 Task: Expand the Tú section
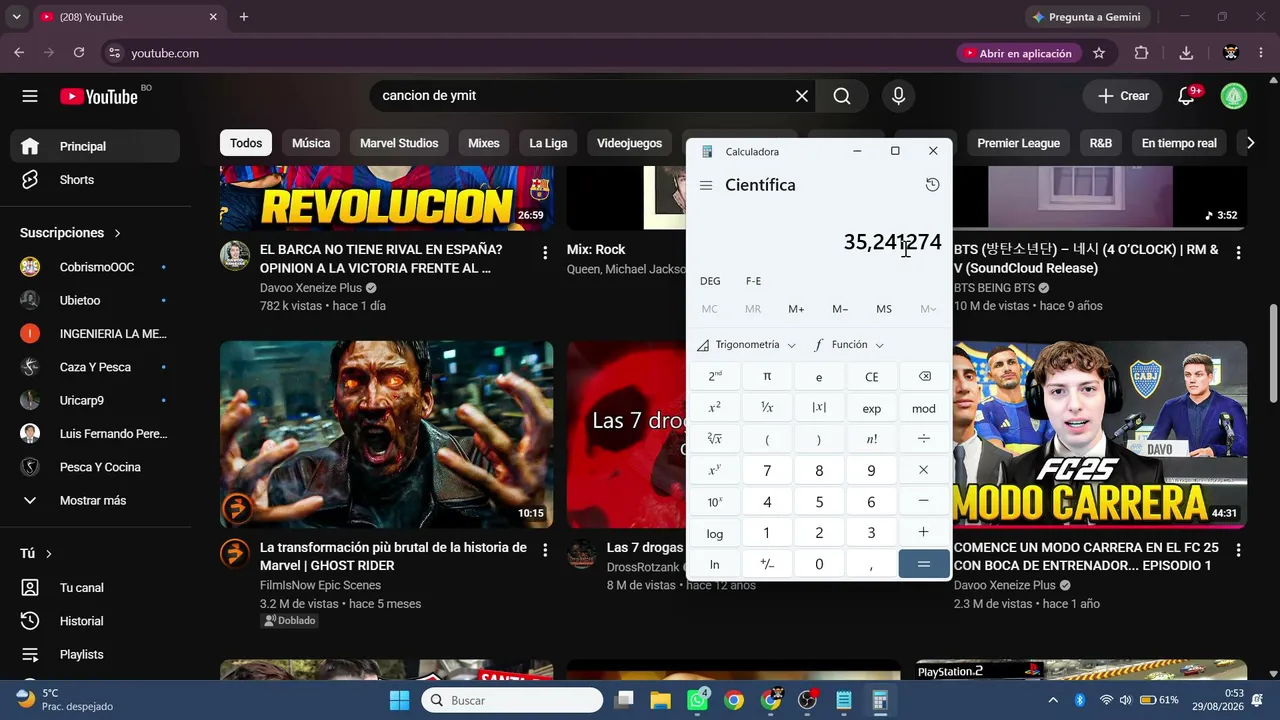tap(36, 553)
